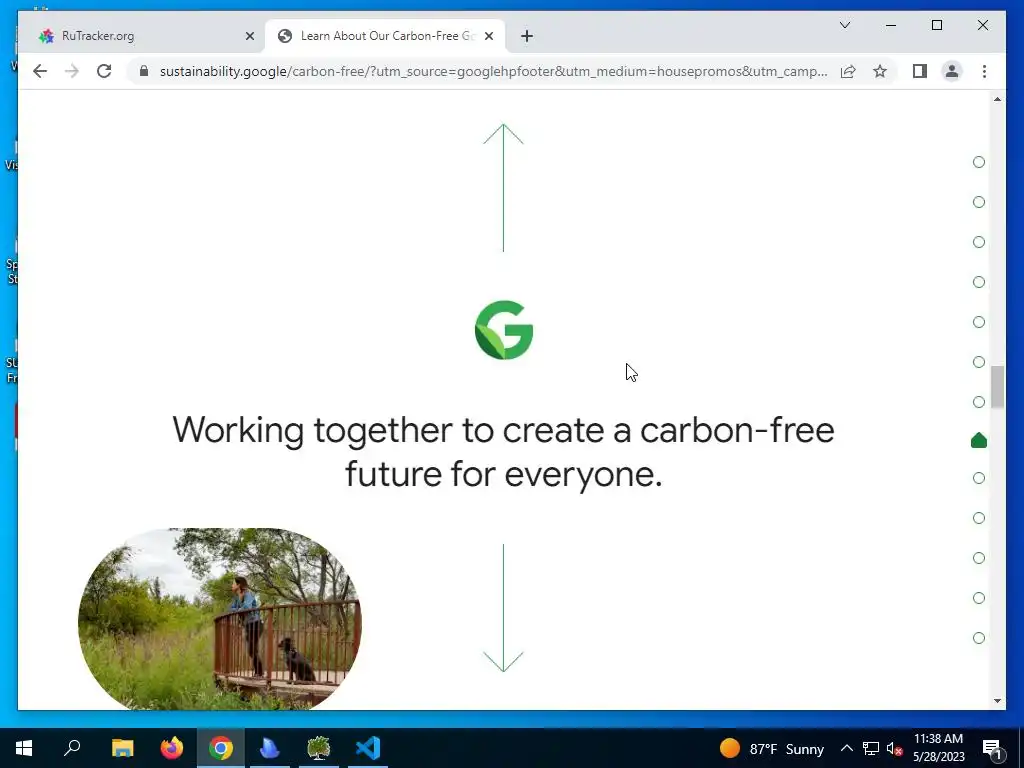Open the blue sail app in taskbar
Viewport: 1024px width, 768px height.
(270, 748)
